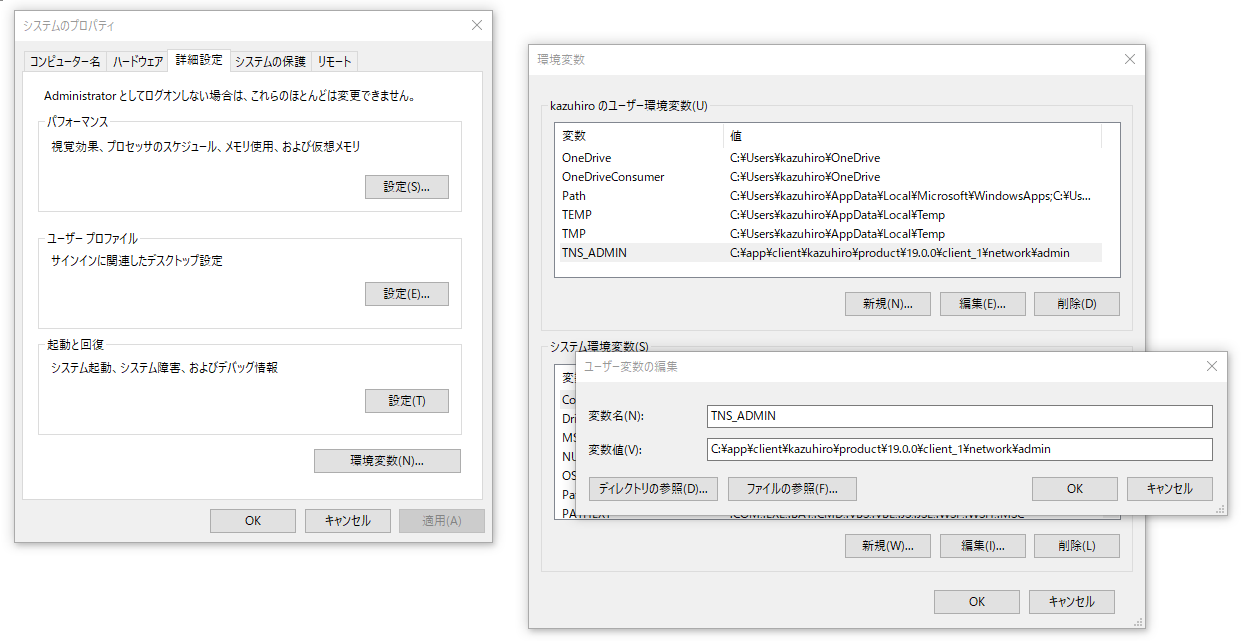Switch to the リモート tab
The width and height of the screenshot is (1241, 641).
334,62
